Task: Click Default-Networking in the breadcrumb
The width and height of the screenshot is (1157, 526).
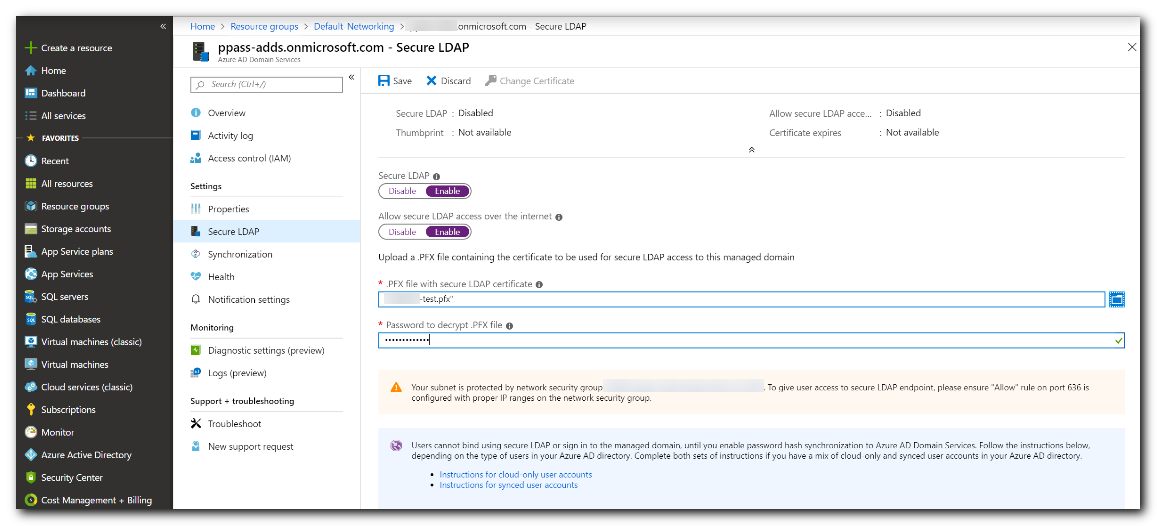Action: click(x=354, y=27)
